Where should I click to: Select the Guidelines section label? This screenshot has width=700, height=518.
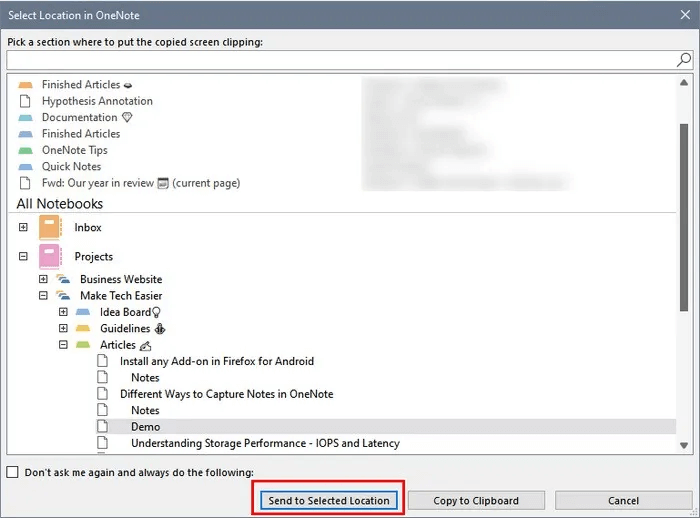125,328
